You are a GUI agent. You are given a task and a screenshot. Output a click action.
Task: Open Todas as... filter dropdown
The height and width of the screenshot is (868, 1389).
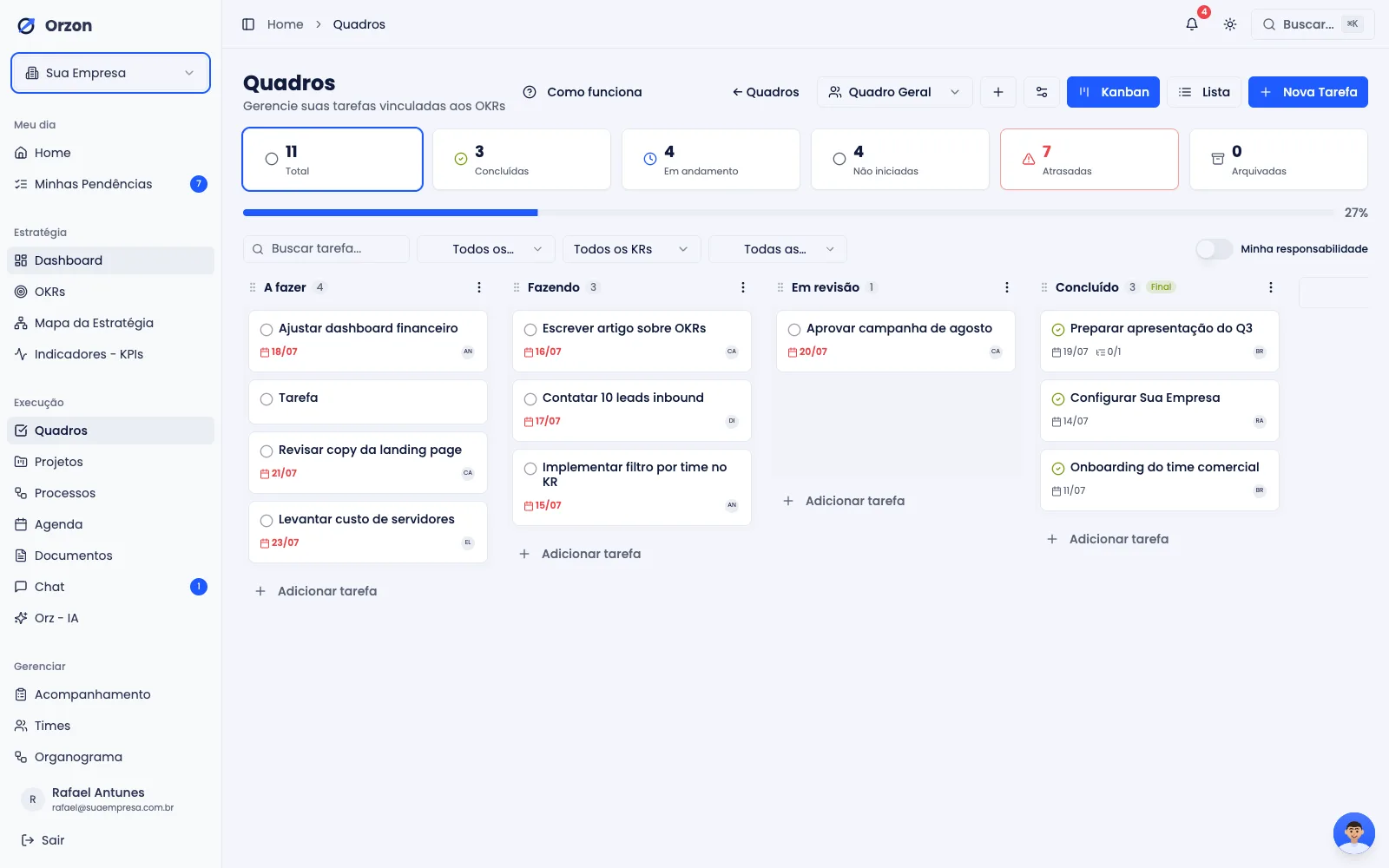tap(777, 249)
